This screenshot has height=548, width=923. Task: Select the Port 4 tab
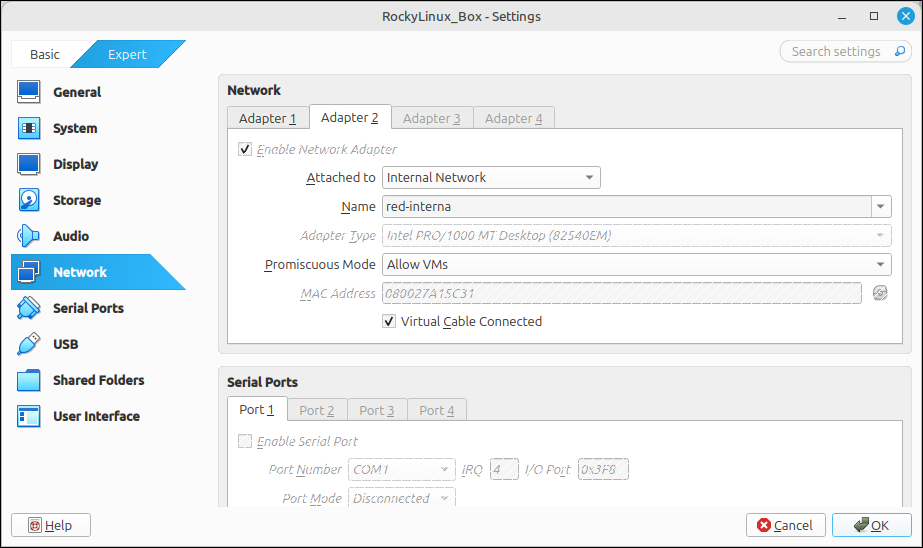coord(437,410)
